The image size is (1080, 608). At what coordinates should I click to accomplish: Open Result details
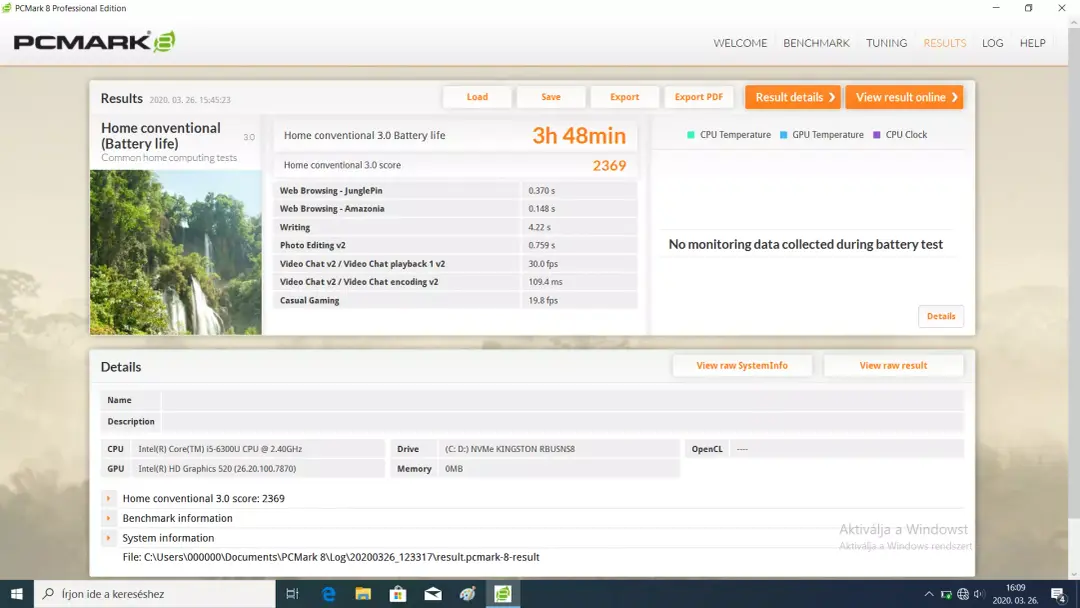(793, 97)
